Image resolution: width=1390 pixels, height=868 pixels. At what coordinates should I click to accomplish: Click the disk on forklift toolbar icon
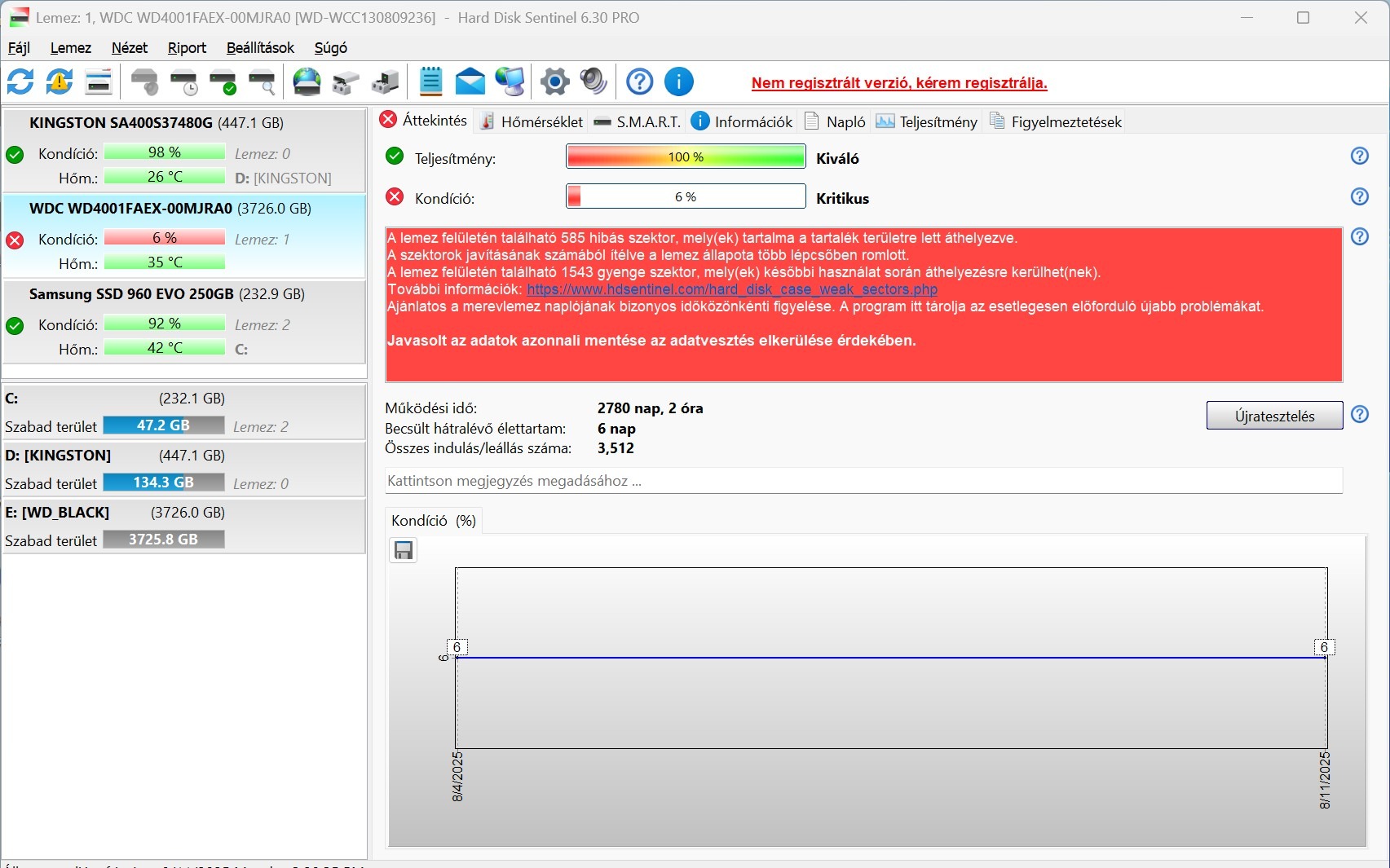(346, 82)
